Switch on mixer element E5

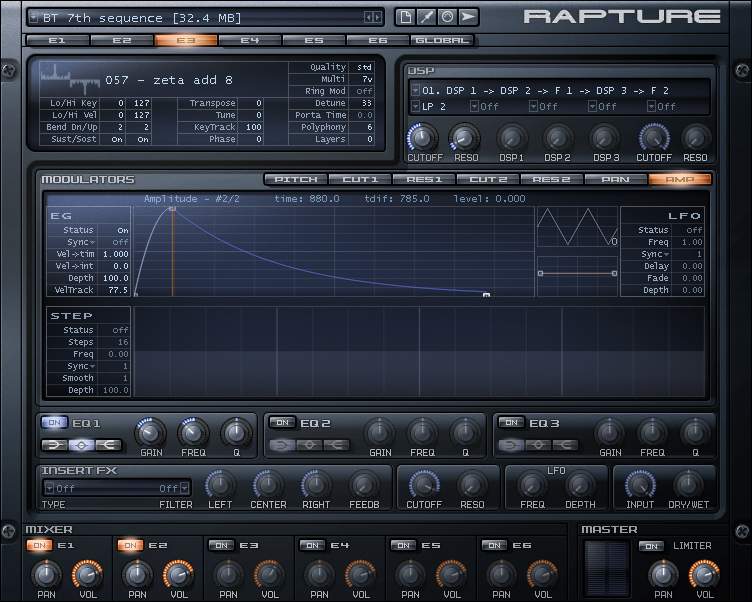(403, 545)
